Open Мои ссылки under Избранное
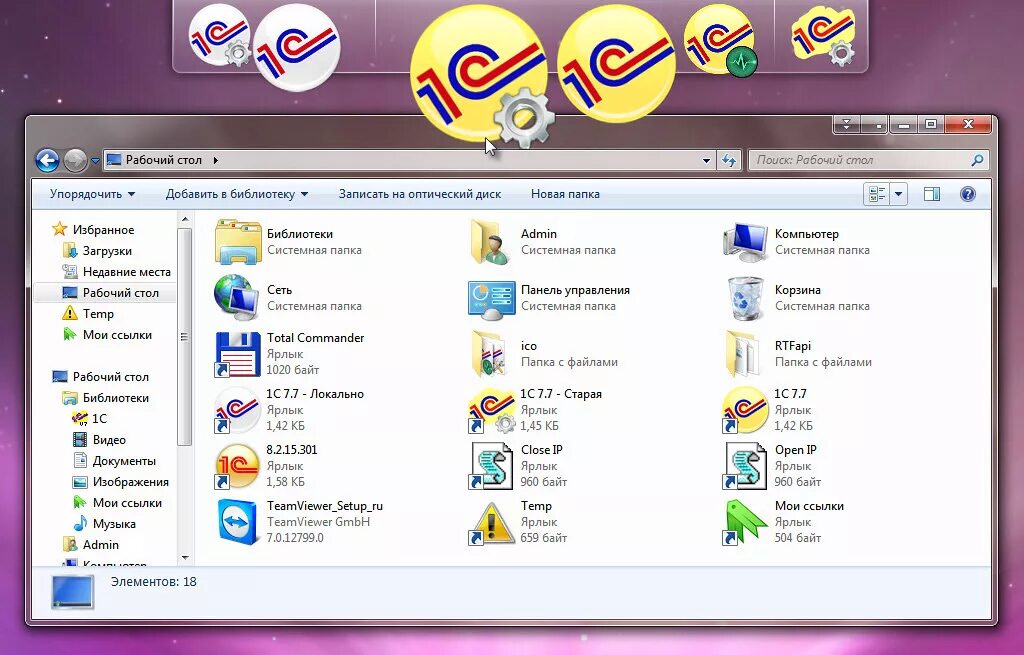 click(117, 334)
